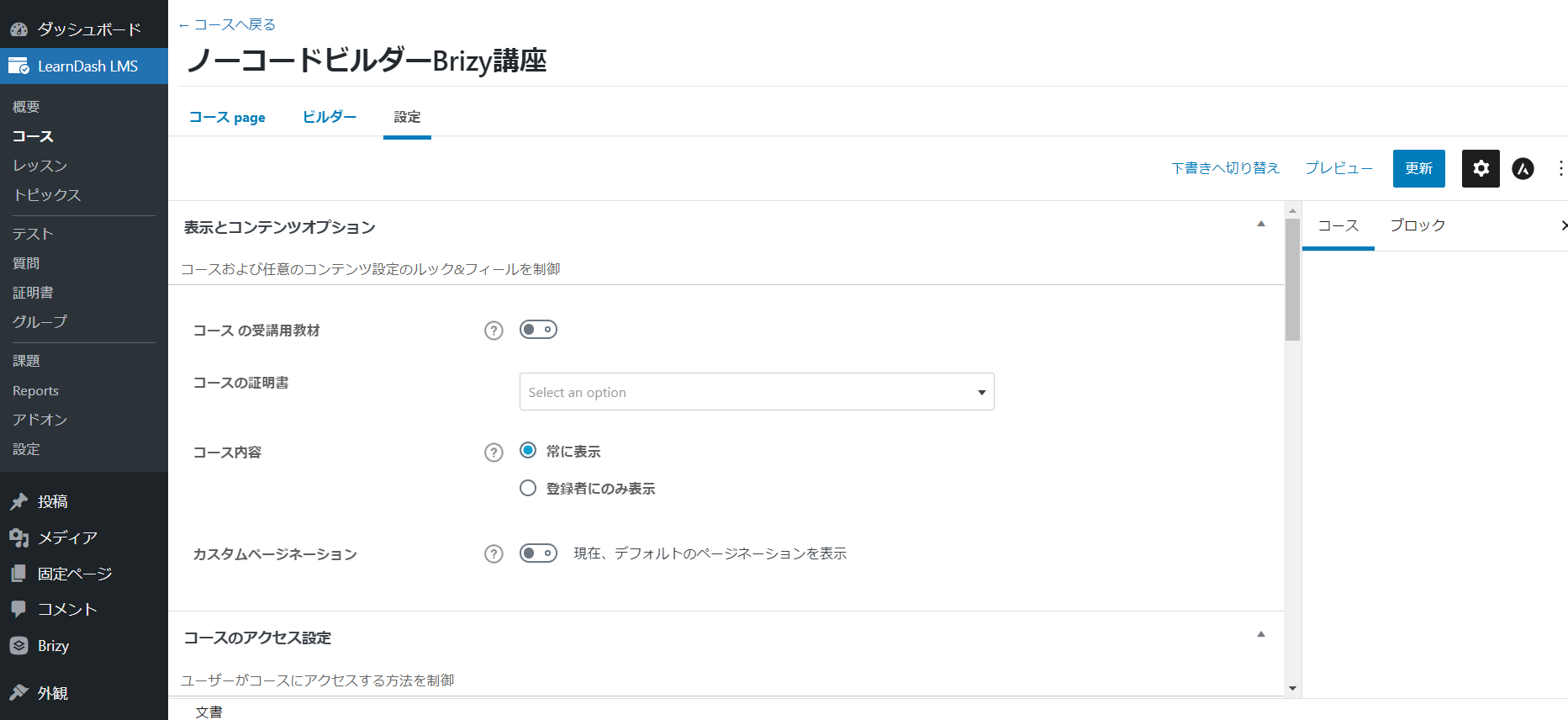The height and width of the screenshot is (720, 1568).
Task: Click help icon beside コース内容
Action: (494, 453)
